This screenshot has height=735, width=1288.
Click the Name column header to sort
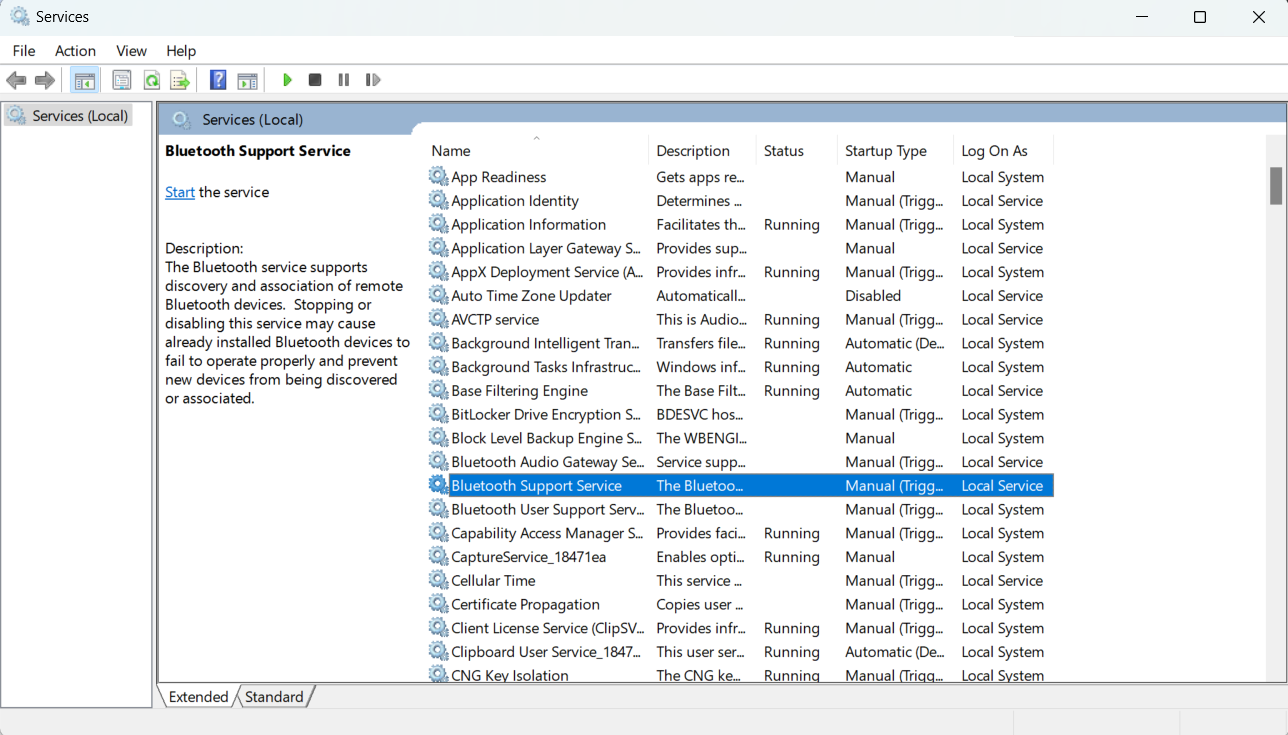[x=451, y=151]
